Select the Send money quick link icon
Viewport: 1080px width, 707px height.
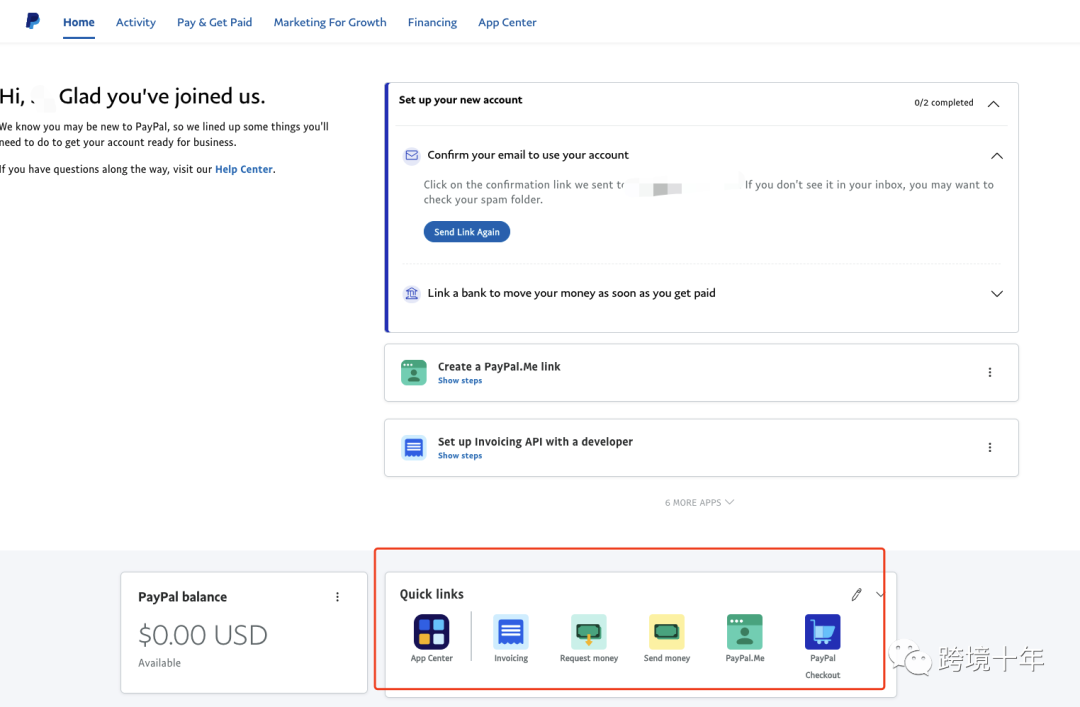[x=667, y=632]
